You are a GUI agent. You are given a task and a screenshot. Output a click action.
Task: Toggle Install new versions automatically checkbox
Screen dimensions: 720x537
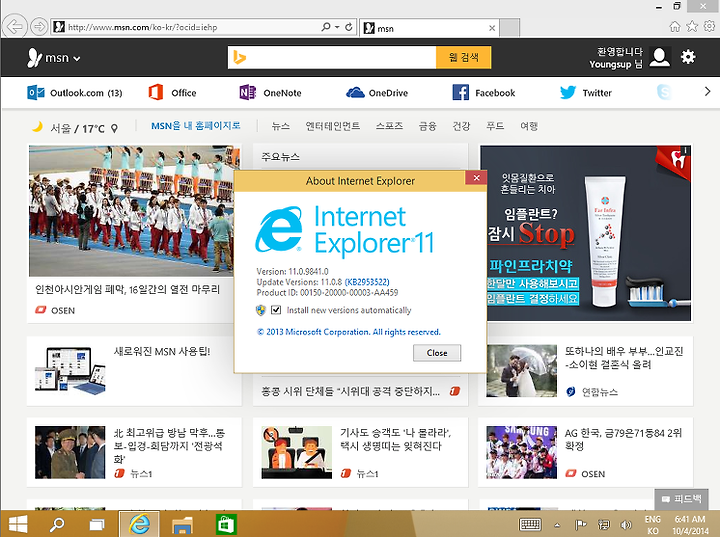pyautogui.click(x=276, y=310)
